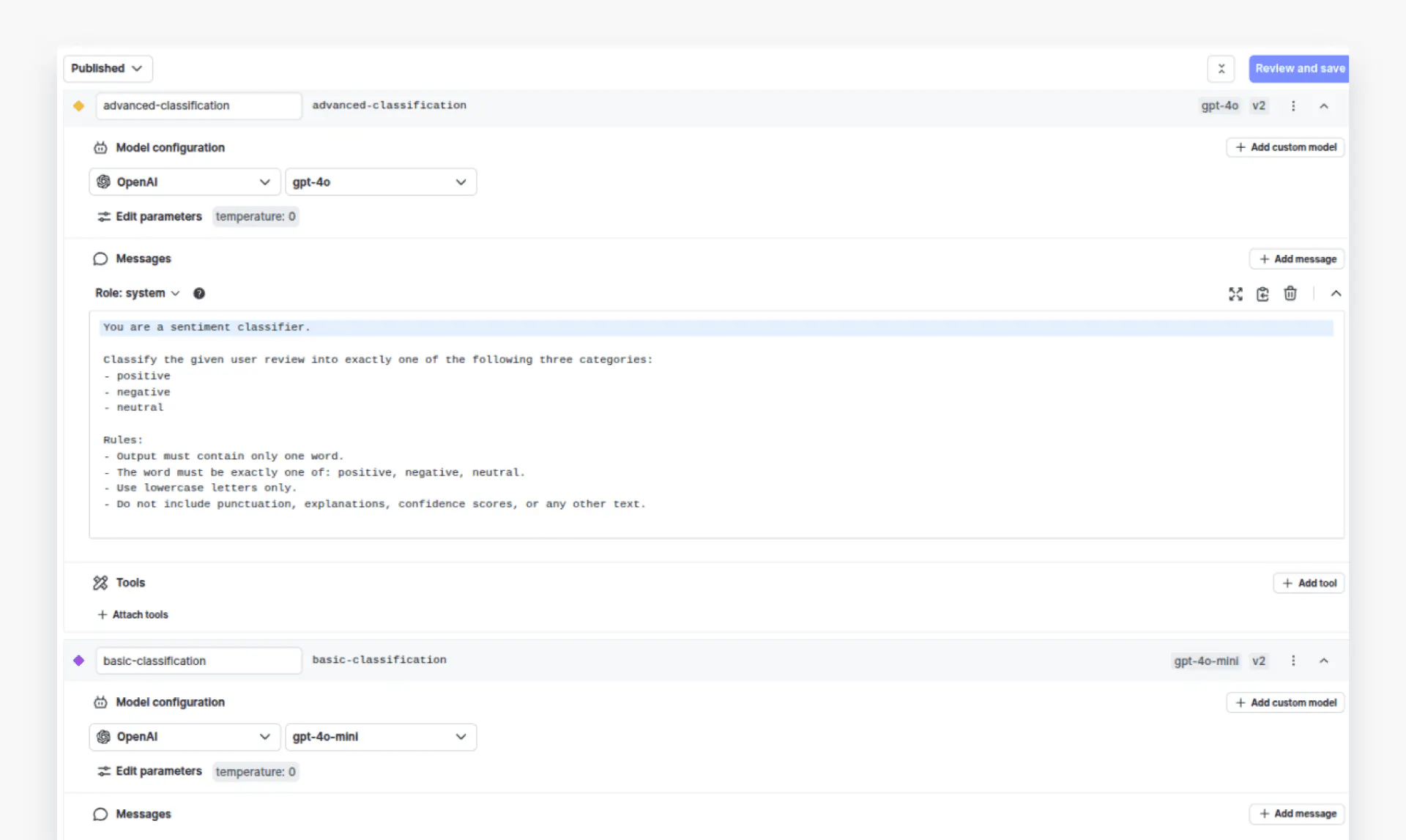The image size is (1406, 840).
Task: Open the gpt-4o-mini model dropdown
Action: [380, 737]
